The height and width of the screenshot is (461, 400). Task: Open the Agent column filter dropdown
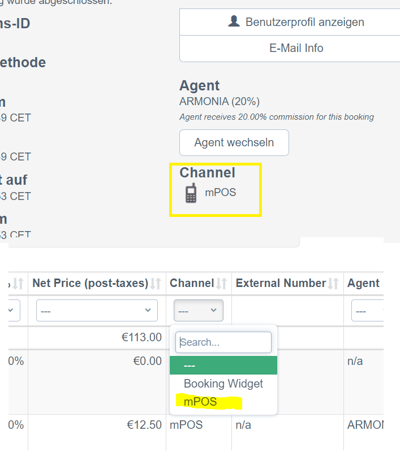367,310
